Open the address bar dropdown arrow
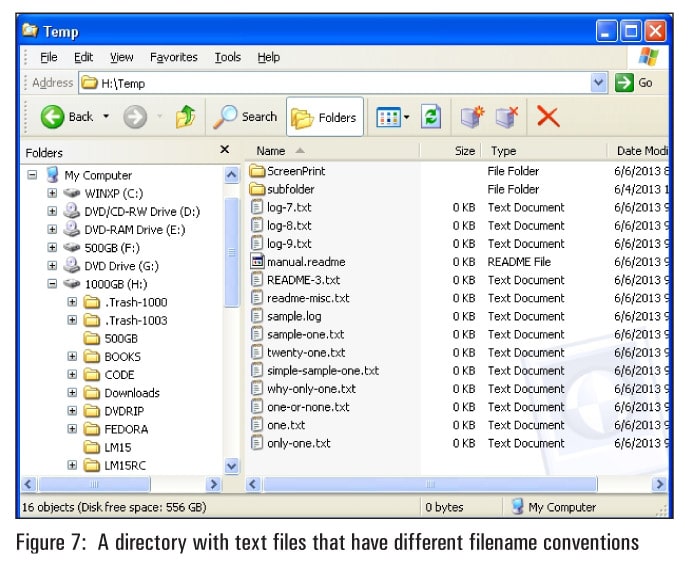 (599, 83)
